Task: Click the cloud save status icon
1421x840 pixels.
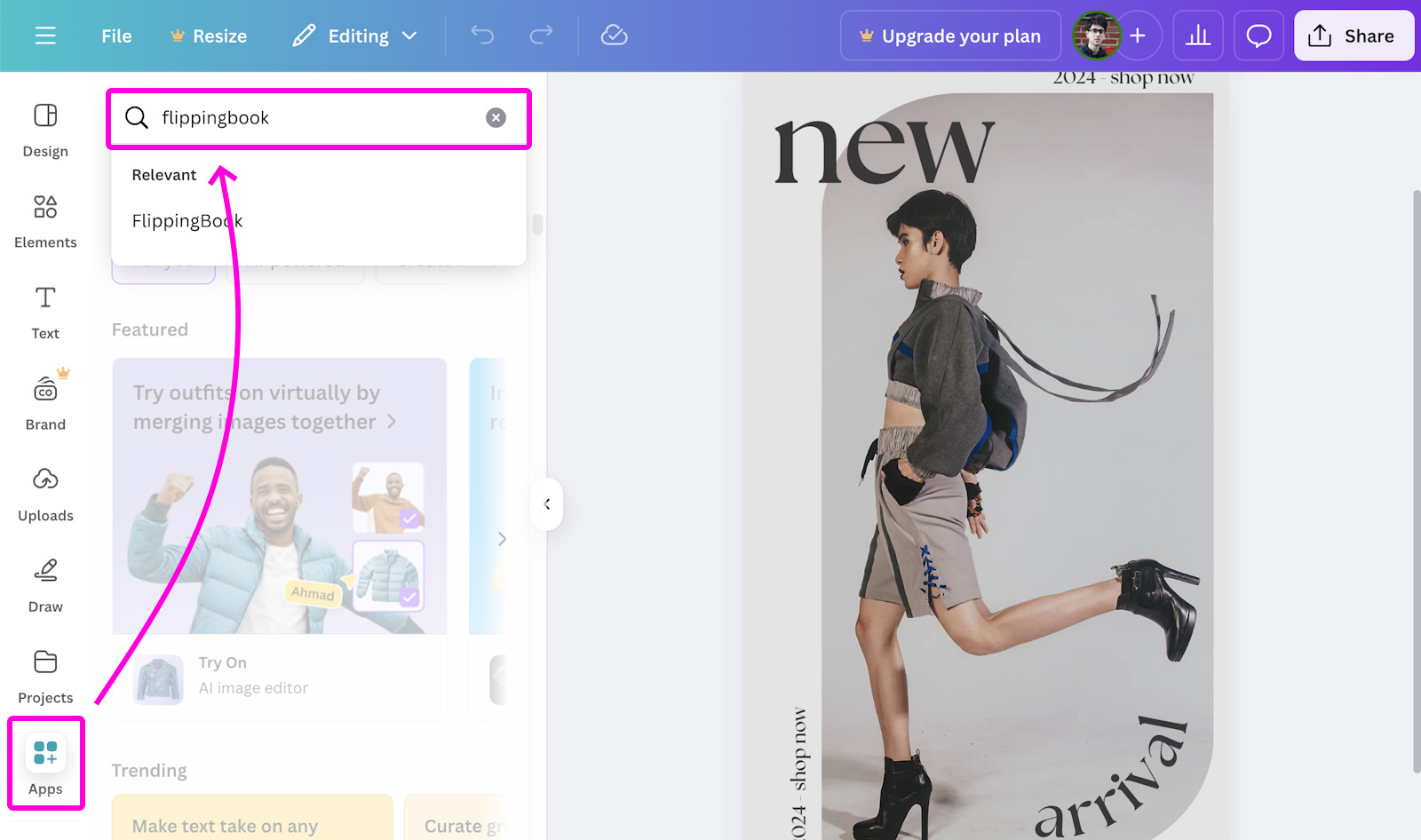Action: click(x=614, y=36)
